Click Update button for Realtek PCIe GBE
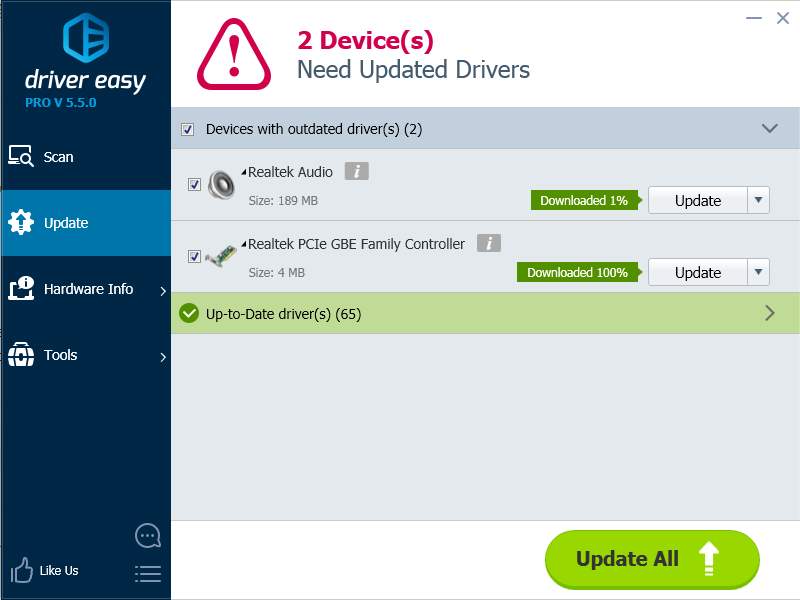 point(697,272)
